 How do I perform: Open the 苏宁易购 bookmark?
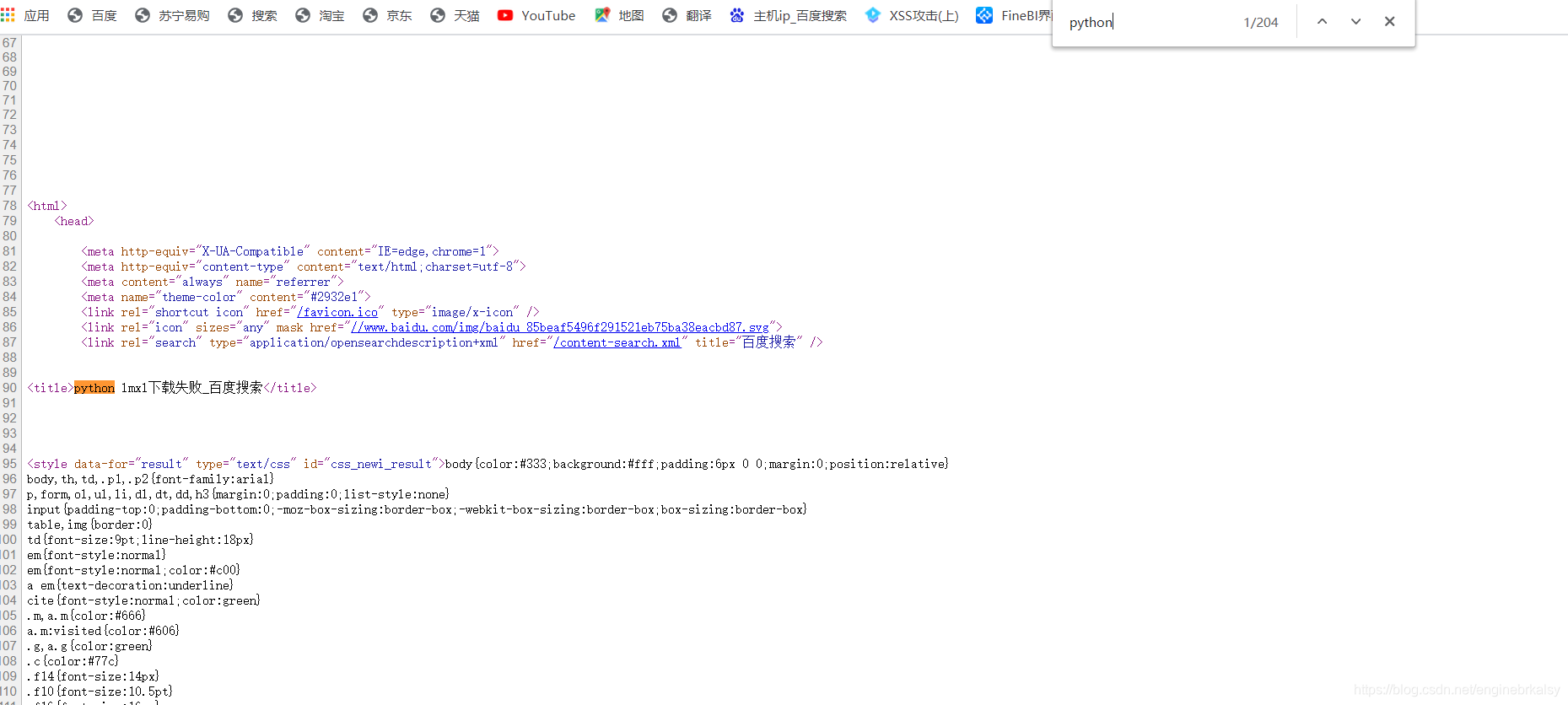pyautogui.click(x=173, y=15)
